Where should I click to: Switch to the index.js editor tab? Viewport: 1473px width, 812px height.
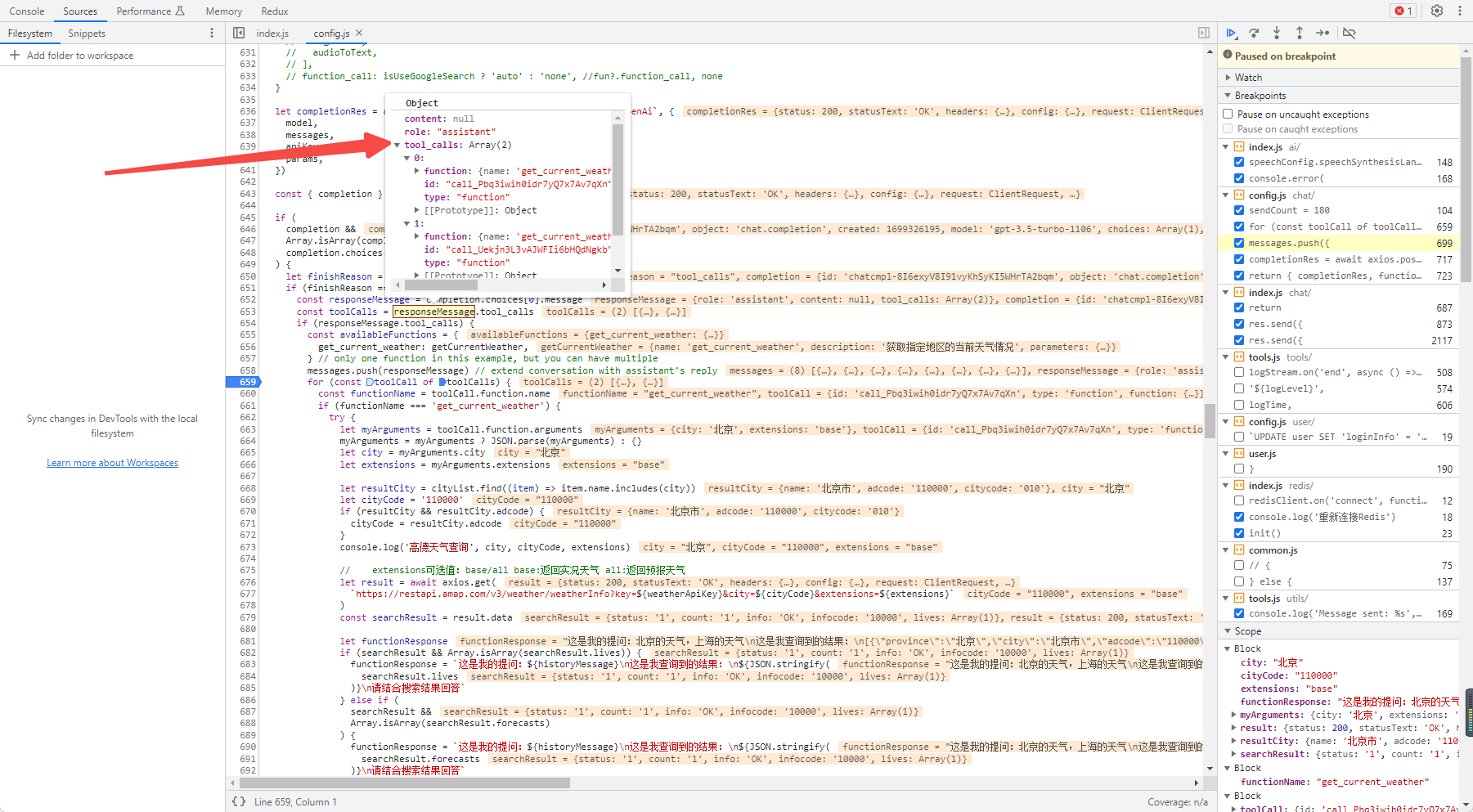(x=272, y=33)
